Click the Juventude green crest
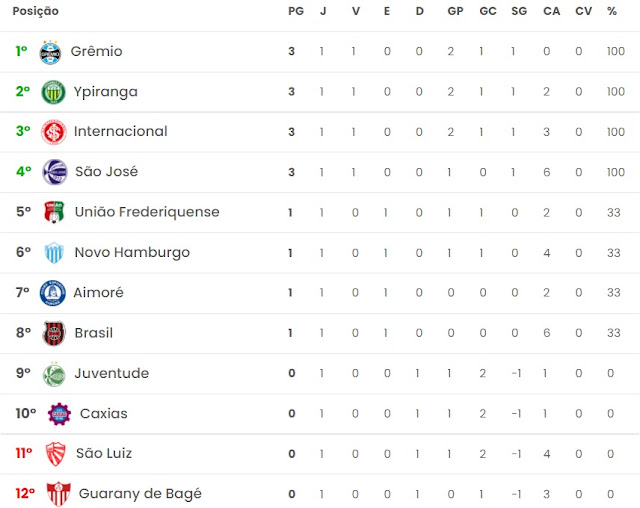This screenshot has width=640, height=508. coord(54,374)
